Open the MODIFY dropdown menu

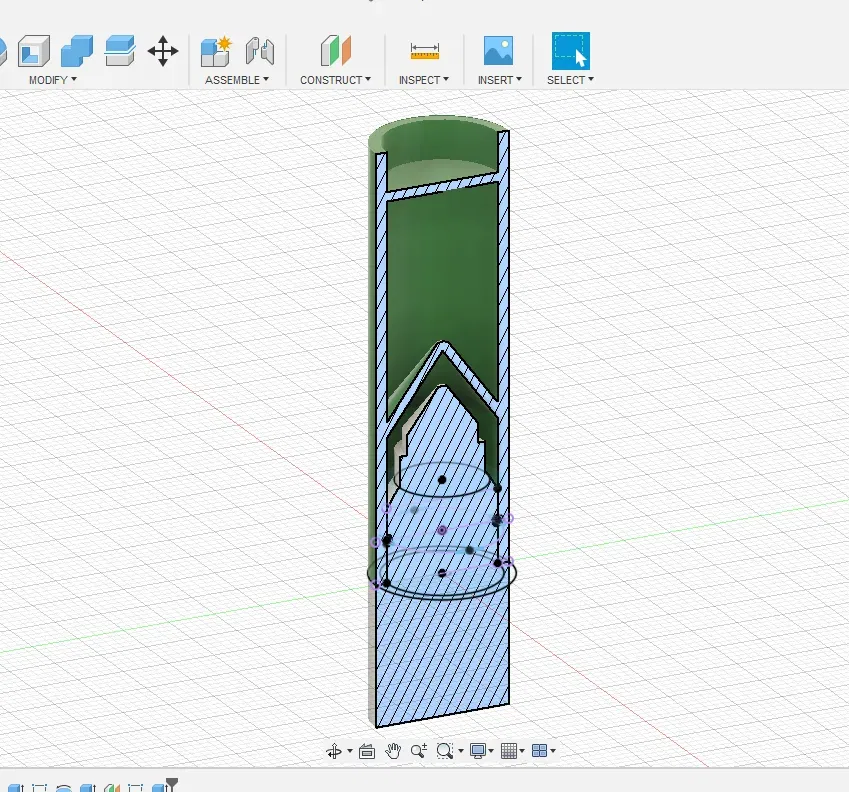coord(52,80)
